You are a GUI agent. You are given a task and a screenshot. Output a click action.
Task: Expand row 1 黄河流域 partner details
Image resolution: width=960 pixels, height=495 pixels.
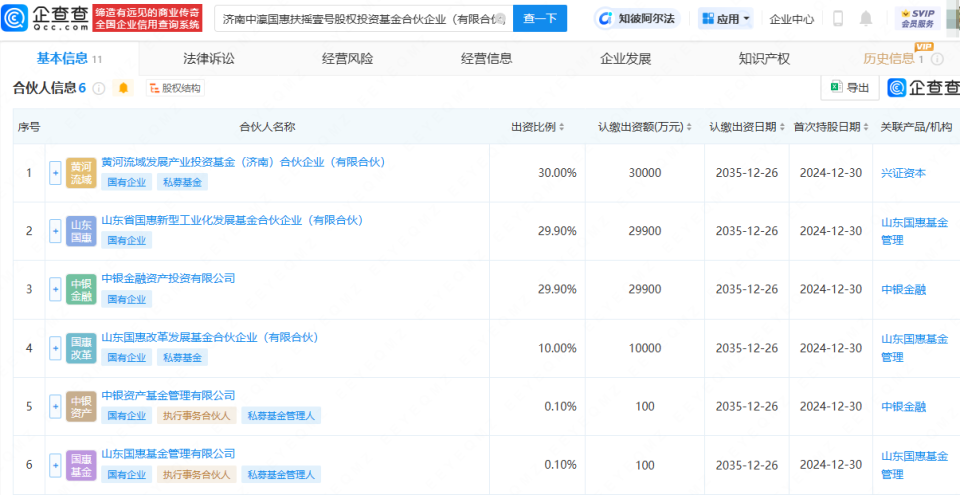coord(56,173)
